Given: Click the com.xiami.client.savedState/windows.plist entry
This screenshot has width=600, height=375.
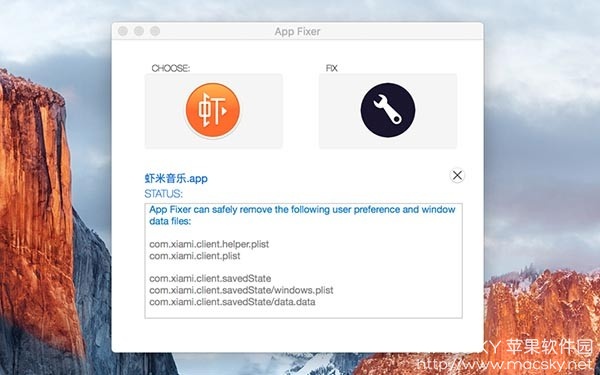Looking at the screenshot, I should pyautogui.click(x=241, y=290).
